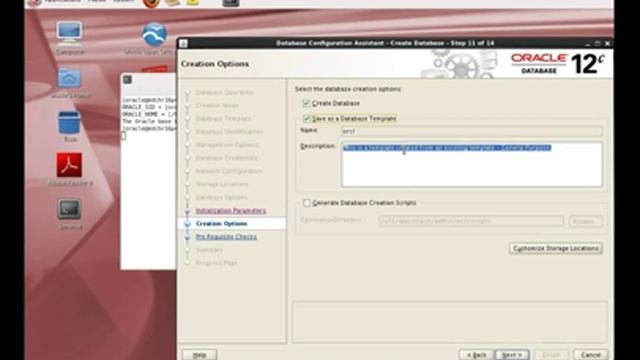Click the Browse button for destination directory
Screen dimensions: 640x360
pos(586,221)
